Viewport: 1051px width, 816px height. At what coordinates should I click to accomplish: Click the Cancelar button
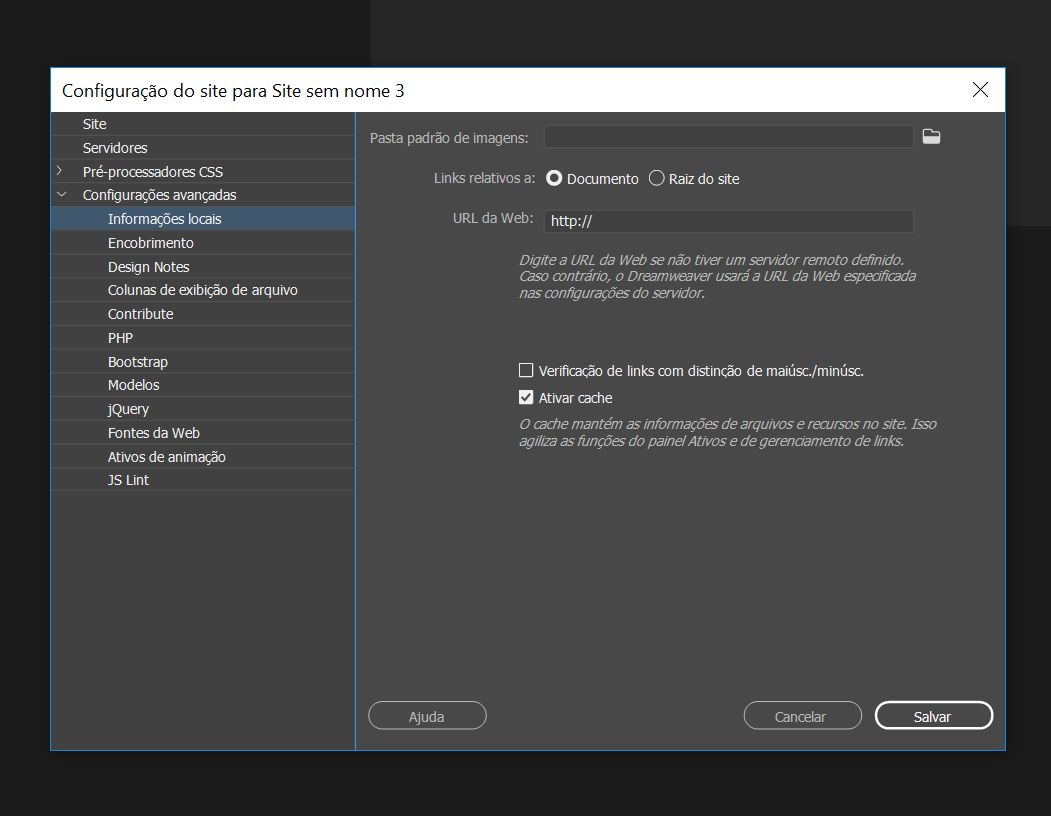point(802,715)
